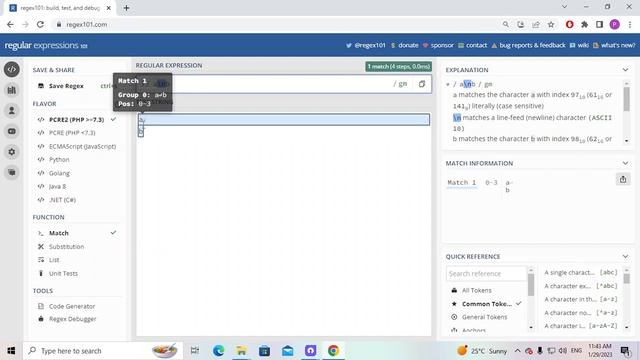Click the quick reference tokens scrollbar
This screenshot has height=360, width=640.
pos(627,278)
